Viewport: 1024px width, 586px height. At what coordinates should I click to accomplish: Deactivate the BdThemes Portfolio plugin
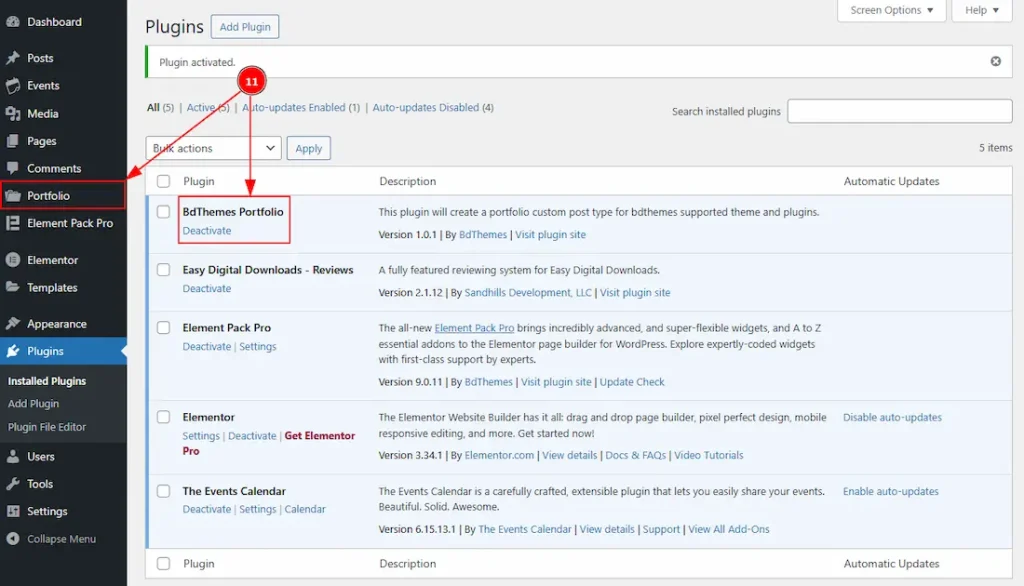[x=206, y=231]
